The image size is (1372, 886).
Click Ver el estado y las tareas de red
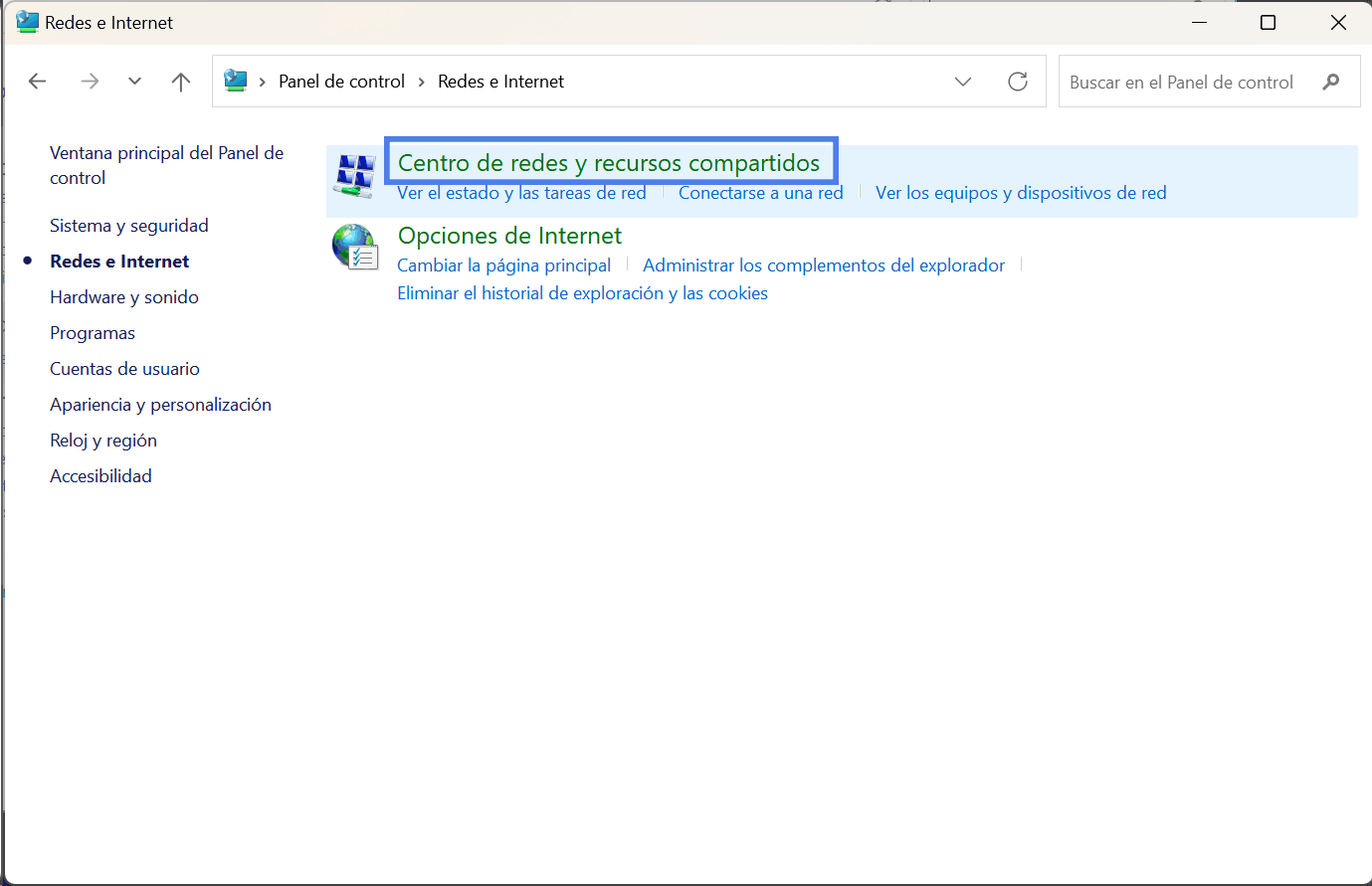coord(521,193)
